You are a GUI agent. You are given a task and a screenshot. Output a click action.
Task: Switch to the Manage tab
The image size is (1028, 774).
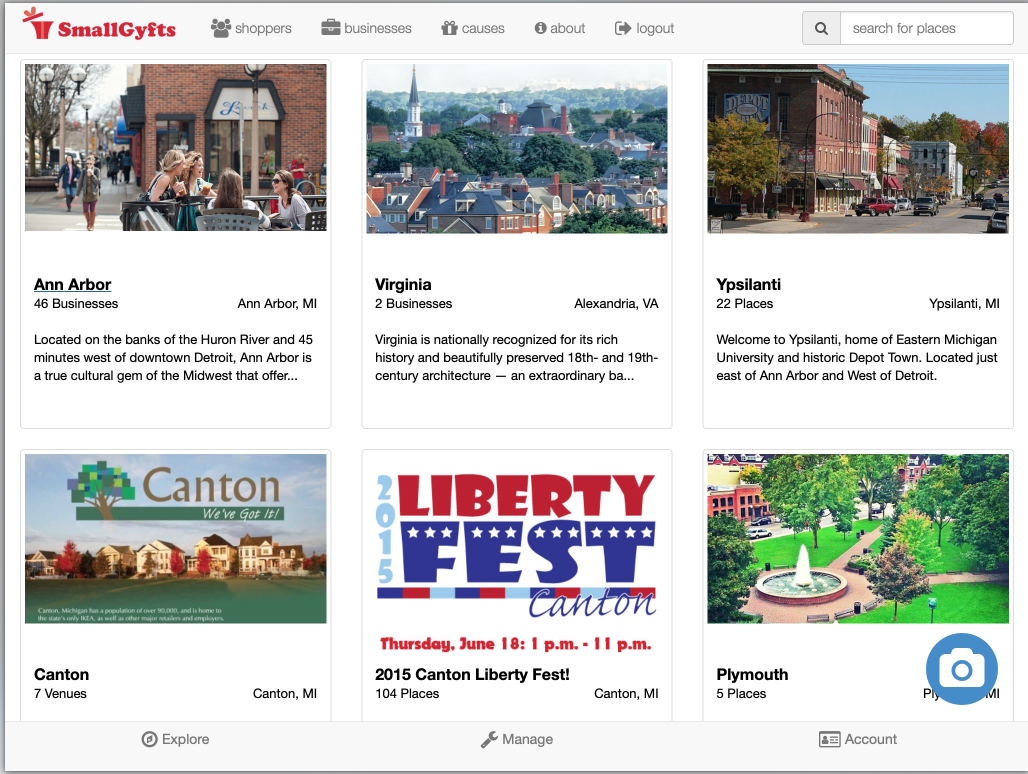coord(517,739)
